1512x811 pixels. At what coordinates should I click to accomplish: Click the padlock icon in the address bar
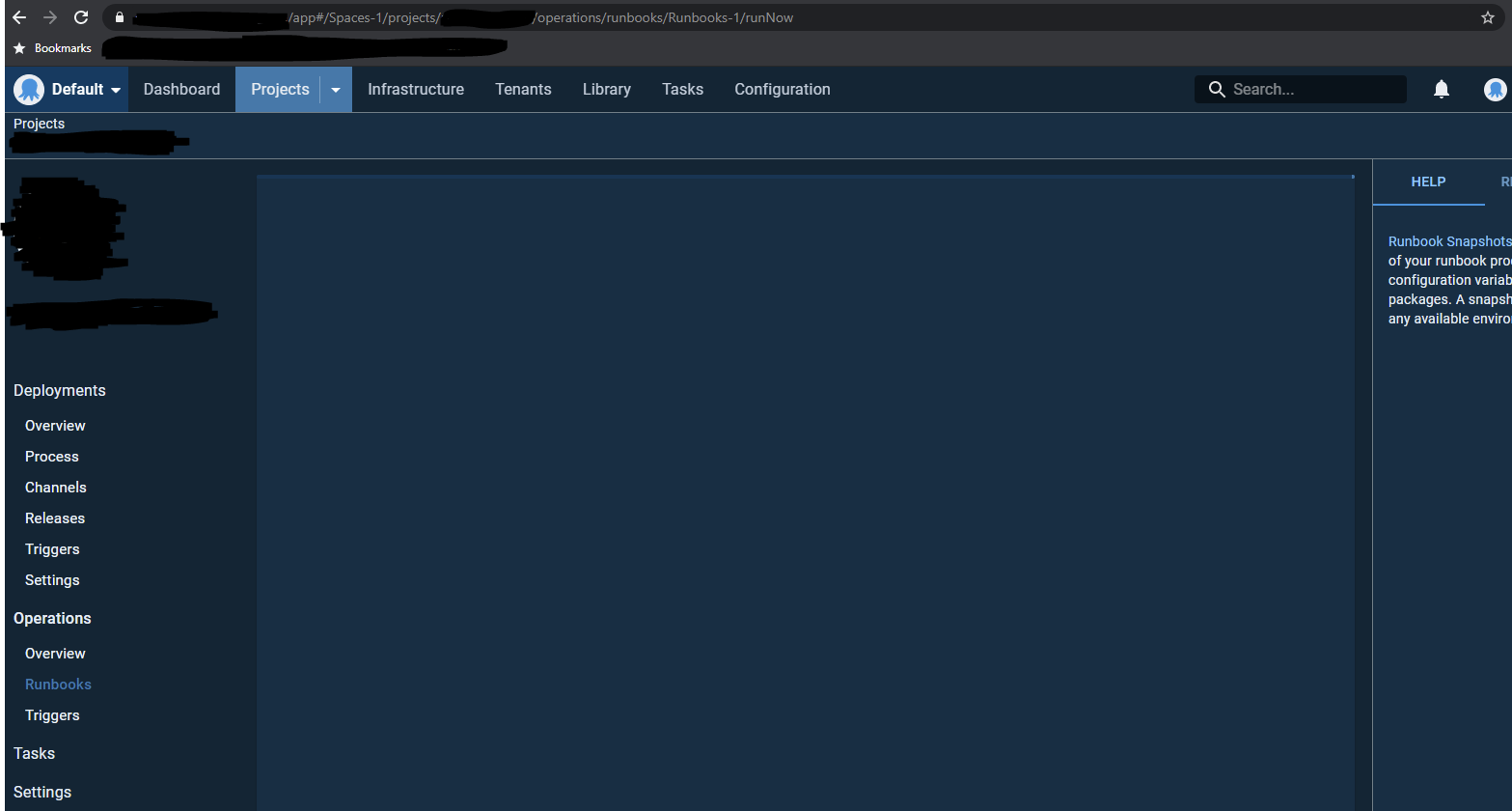tap(119, 17)
